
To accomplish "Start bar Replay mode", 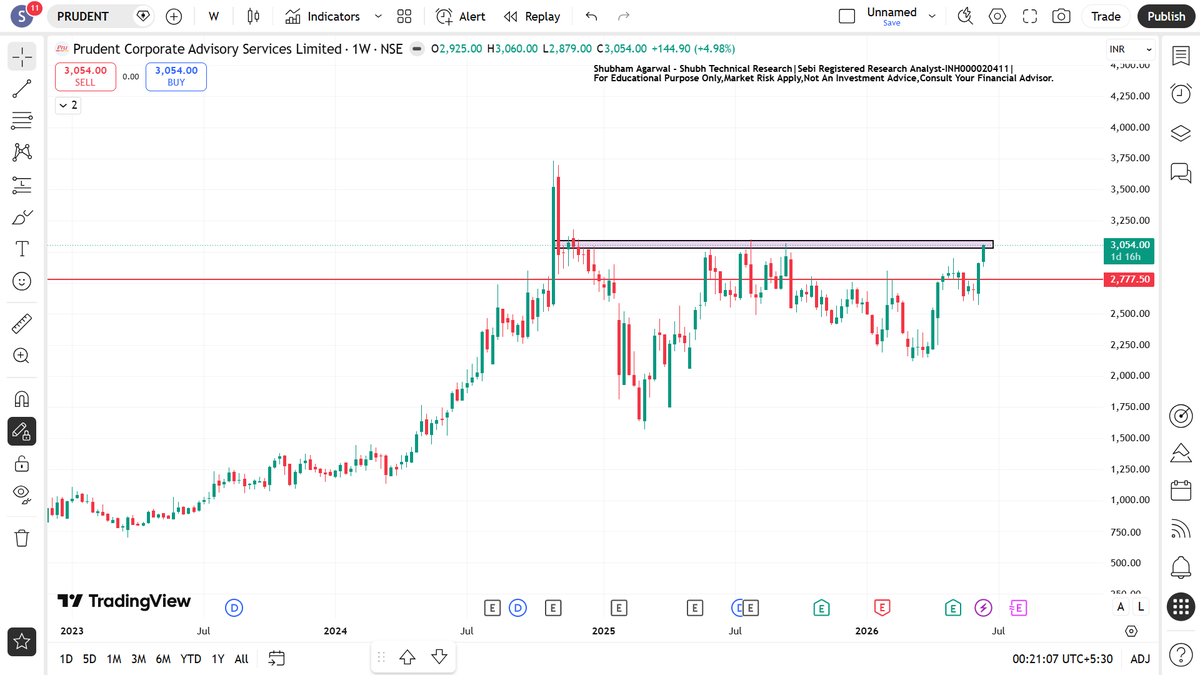I will (x=532, y=16).
